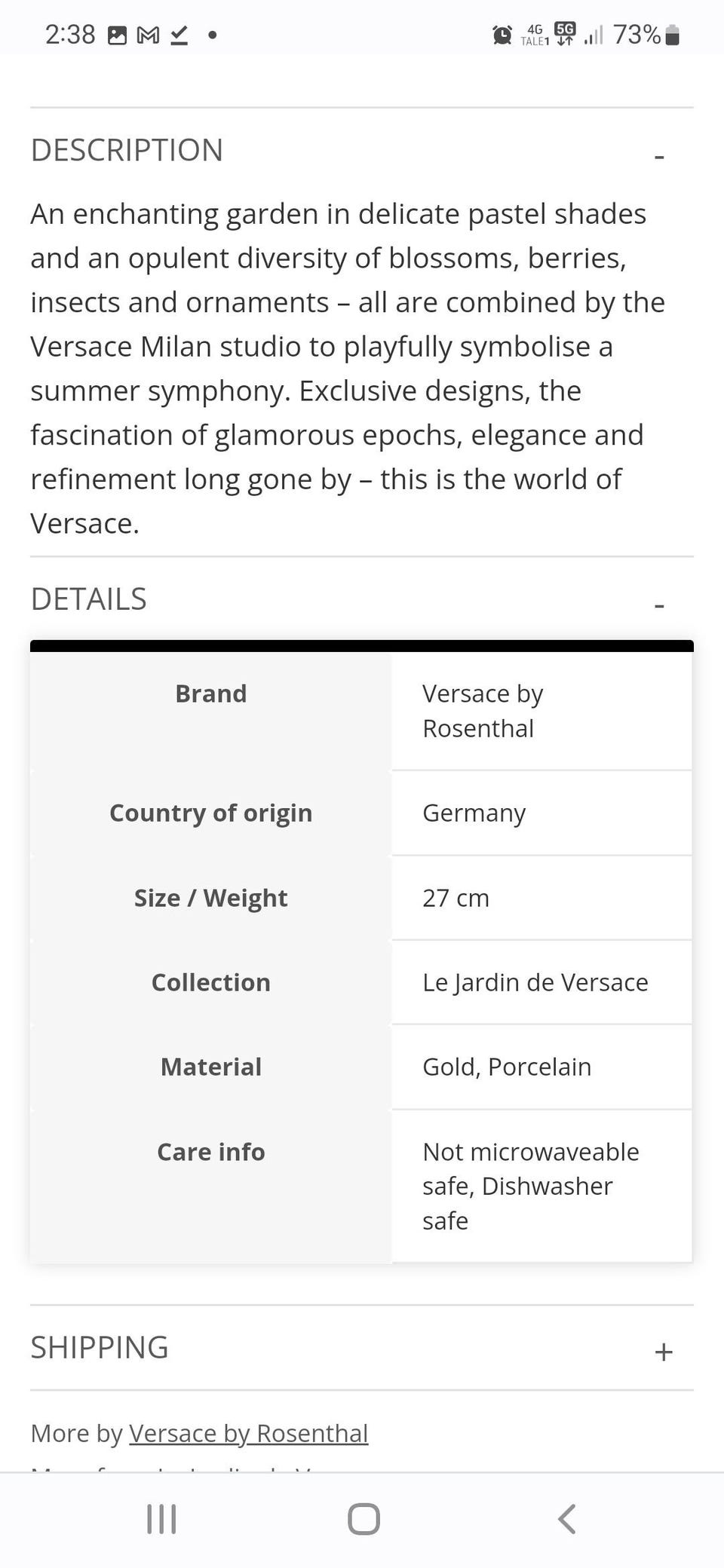Image resolution: width=724 pixels, height=1568 pixels.
Task: Tap the Android home button
Action: click(x=364, y=1519)
